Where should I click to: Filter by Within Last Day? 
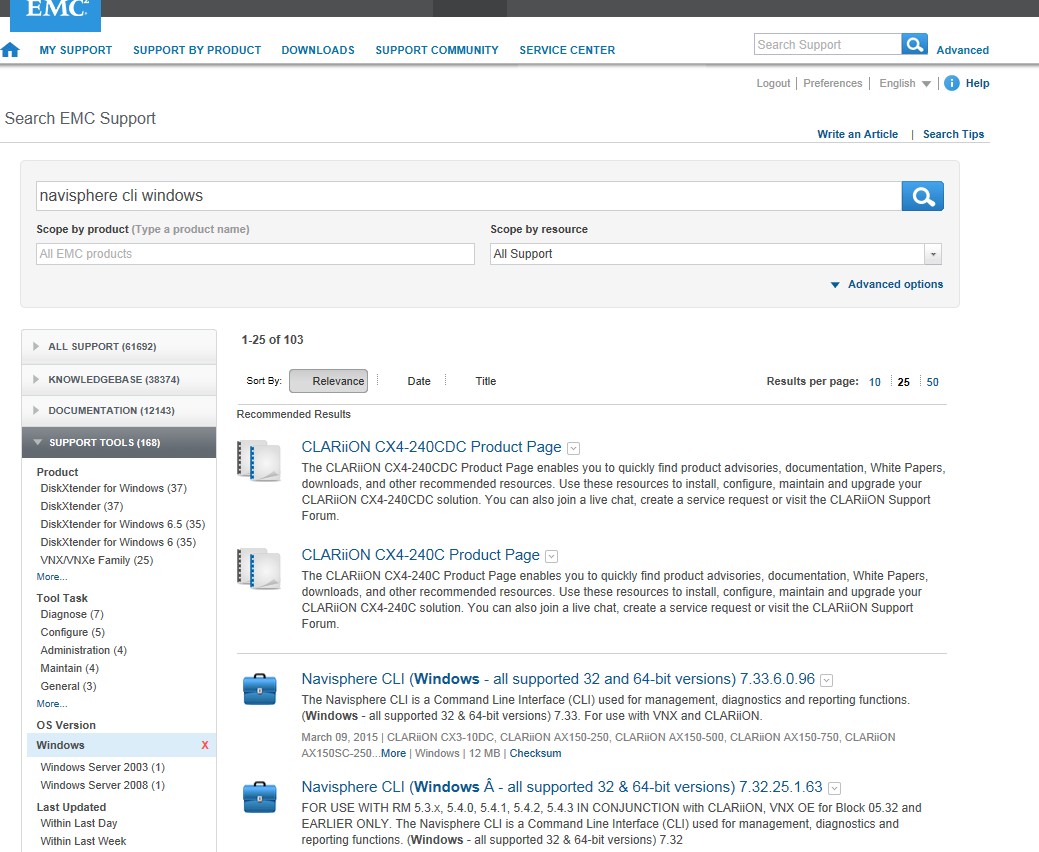tap(79, 824)
